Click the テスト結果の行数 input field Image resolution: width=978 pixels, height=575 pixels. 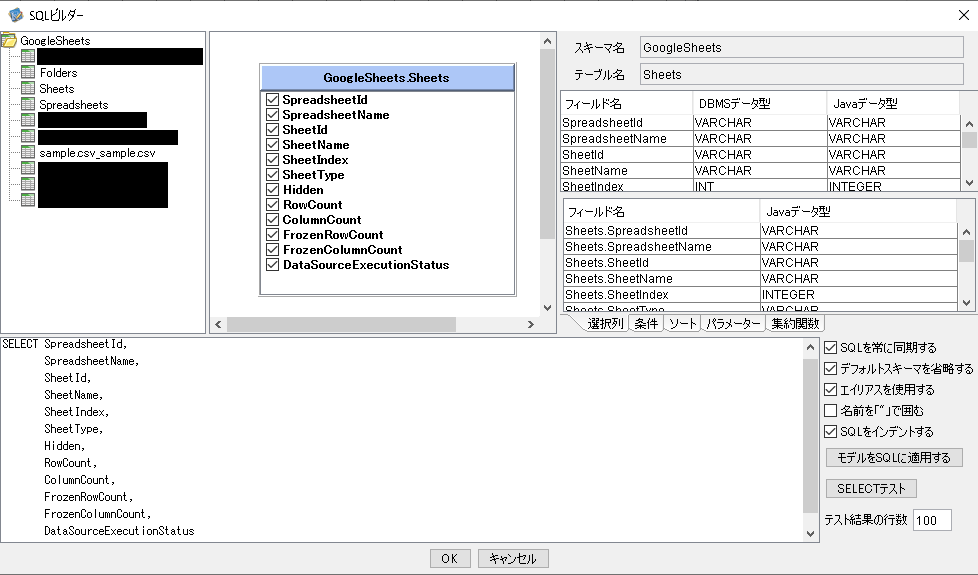point(931,520)
